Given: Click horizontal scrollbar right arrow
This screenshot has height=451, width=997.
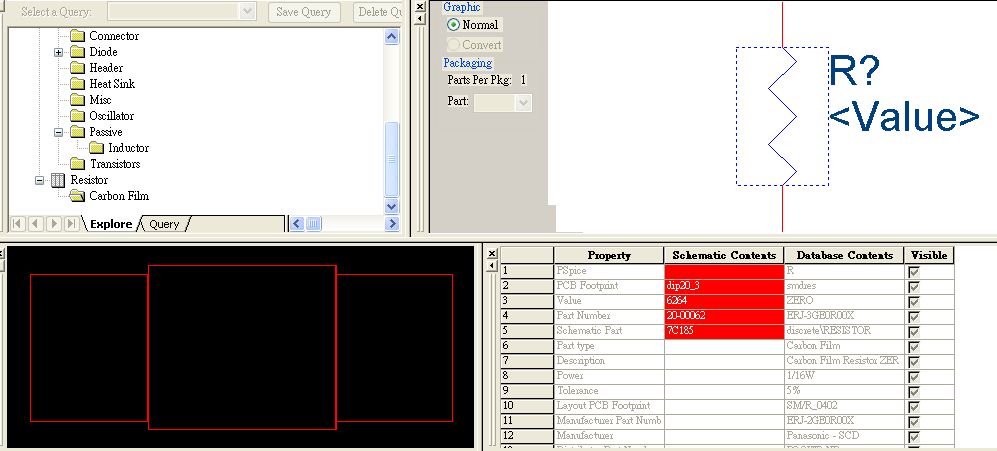Looking at the screenshot, I should tap(392, 223).
